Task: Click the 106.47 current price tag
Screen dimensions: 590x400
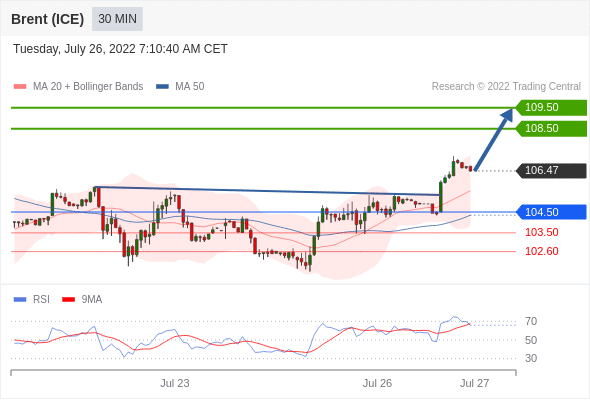Action: click(x=551, y=170)
